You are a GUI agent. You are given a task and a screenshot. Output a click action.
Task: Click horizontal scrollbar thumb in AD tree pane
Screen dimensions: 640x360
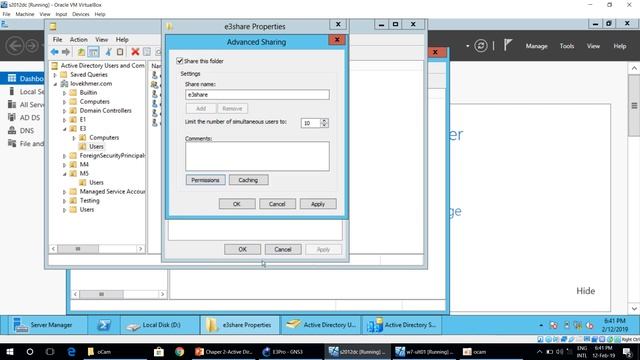(78, 249)
